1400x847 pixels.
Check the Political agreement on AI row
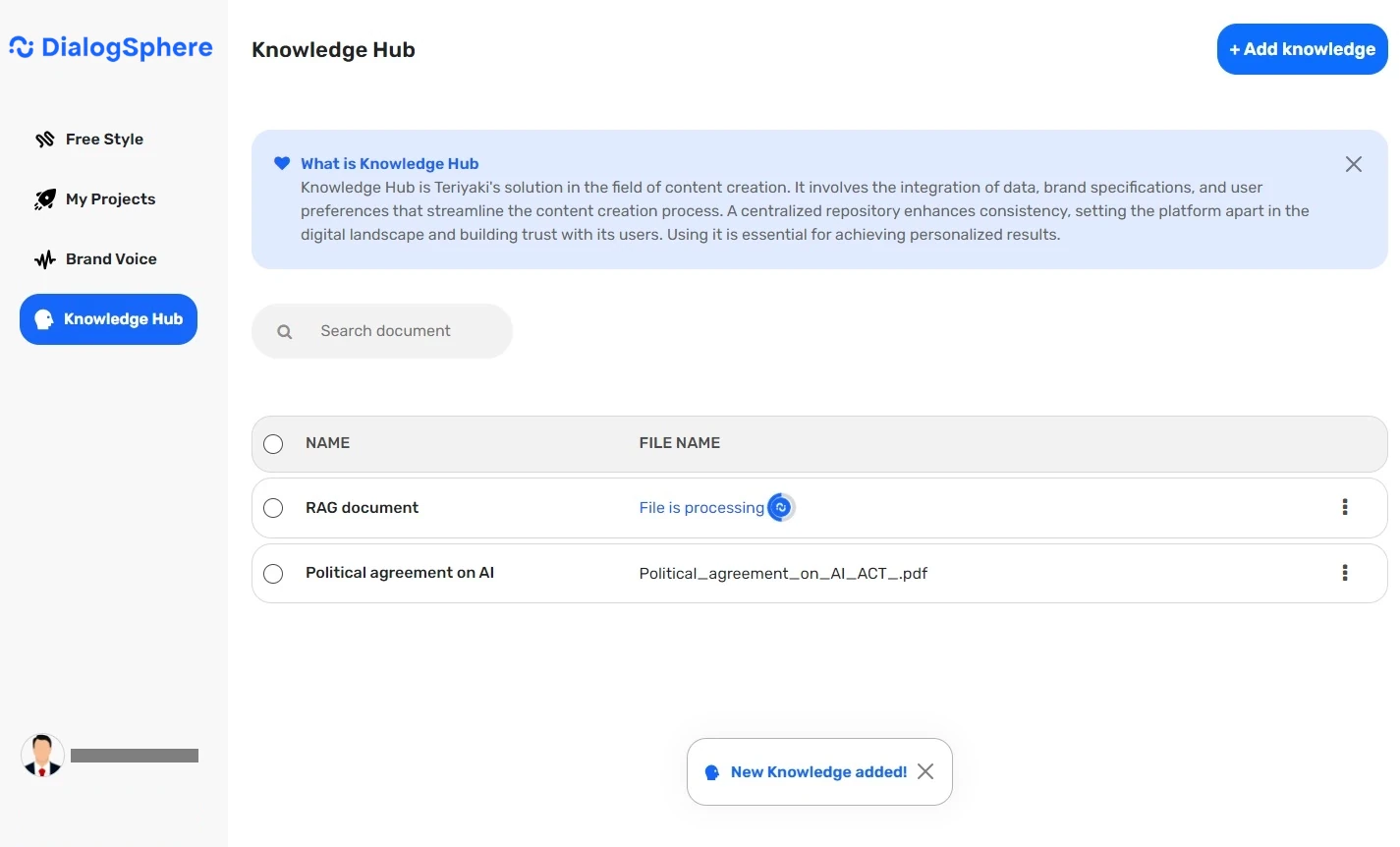click(273, 573)
